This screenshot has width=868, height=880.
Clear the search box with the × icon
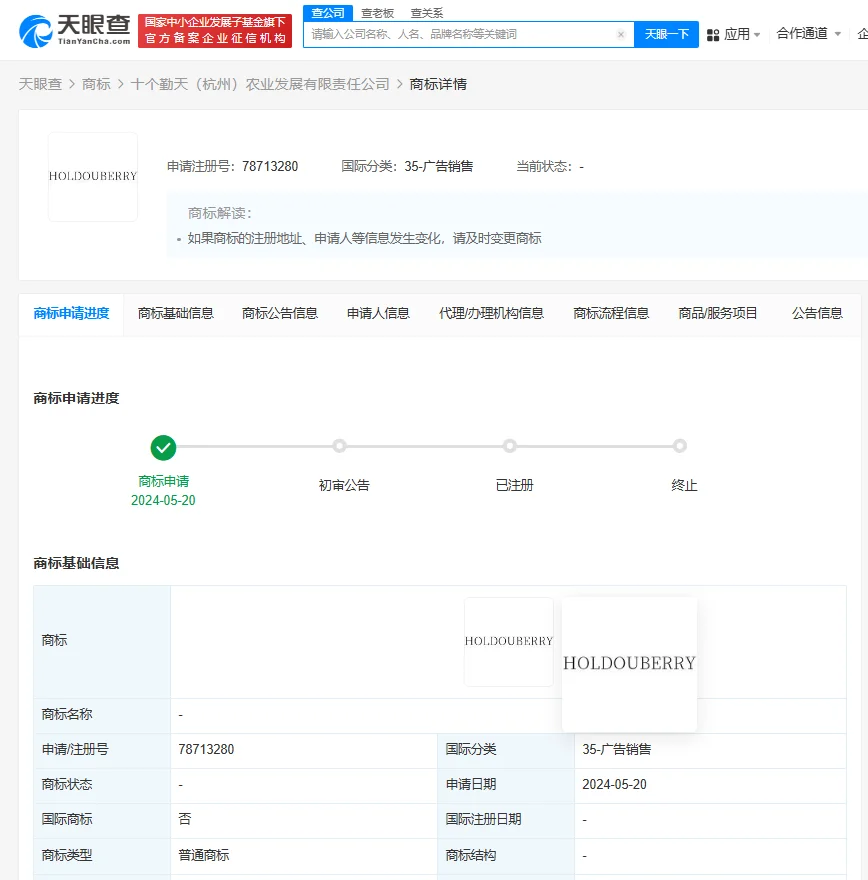(x=620, y=33)
